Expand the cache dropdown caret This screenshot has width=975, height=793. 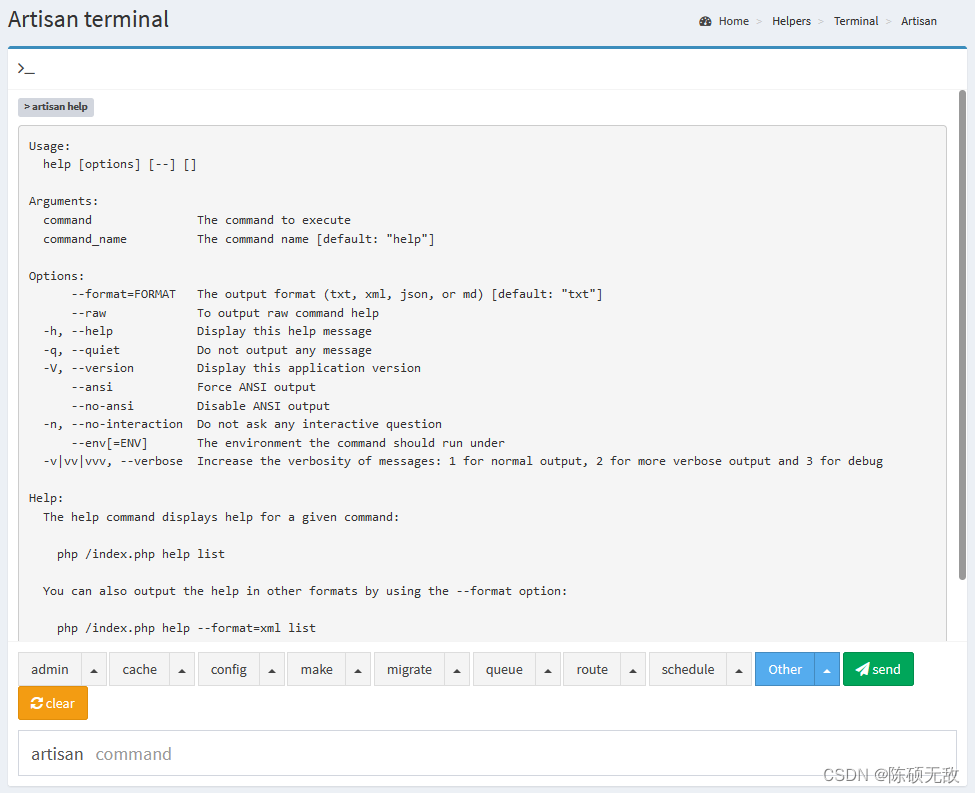coord(182,670)
